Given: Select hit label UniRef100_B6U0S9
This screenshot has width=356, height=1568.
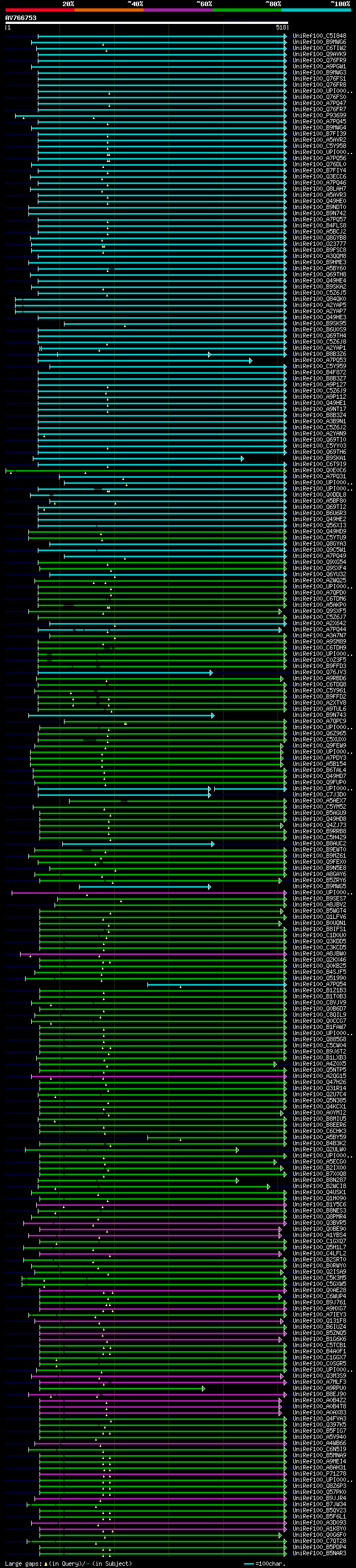Looking at the screenshot, I should pyautogui.click(x=319, y=329).
